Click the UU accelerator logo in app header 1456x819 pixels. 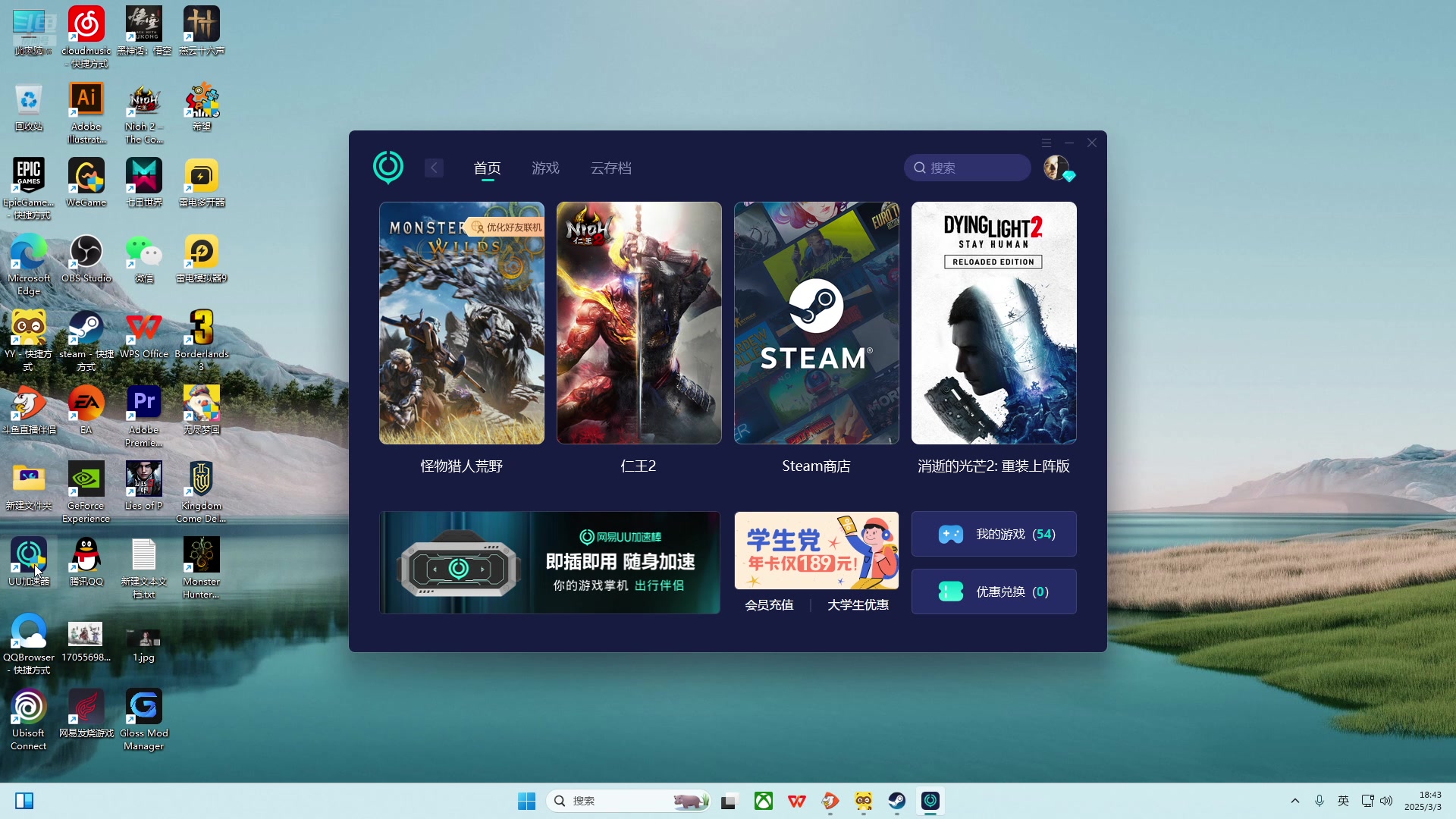388,168
